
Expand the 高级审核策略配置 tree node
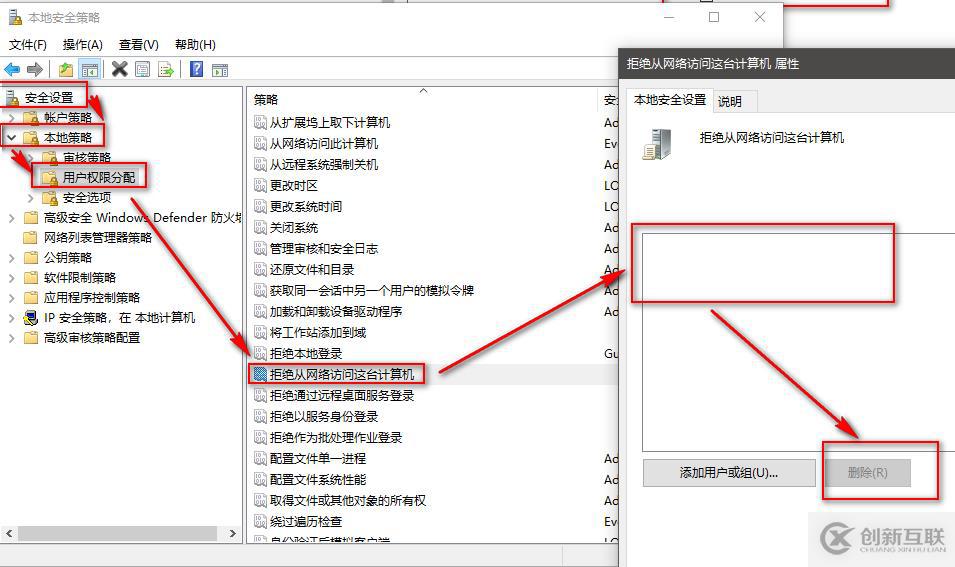pos(12,338)
